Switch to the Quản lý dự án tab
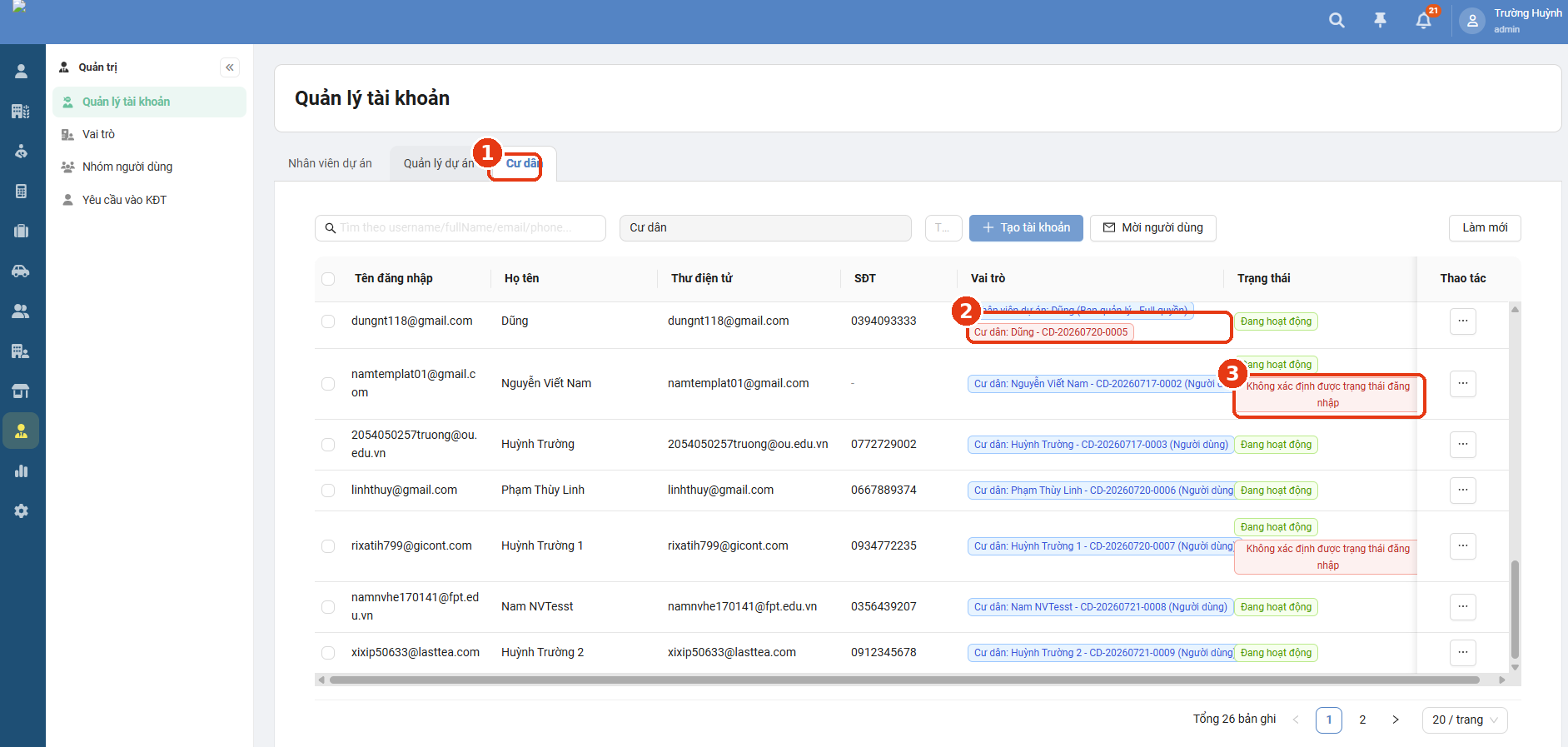This screenshot has height=747, width=1568. [439, 163]
